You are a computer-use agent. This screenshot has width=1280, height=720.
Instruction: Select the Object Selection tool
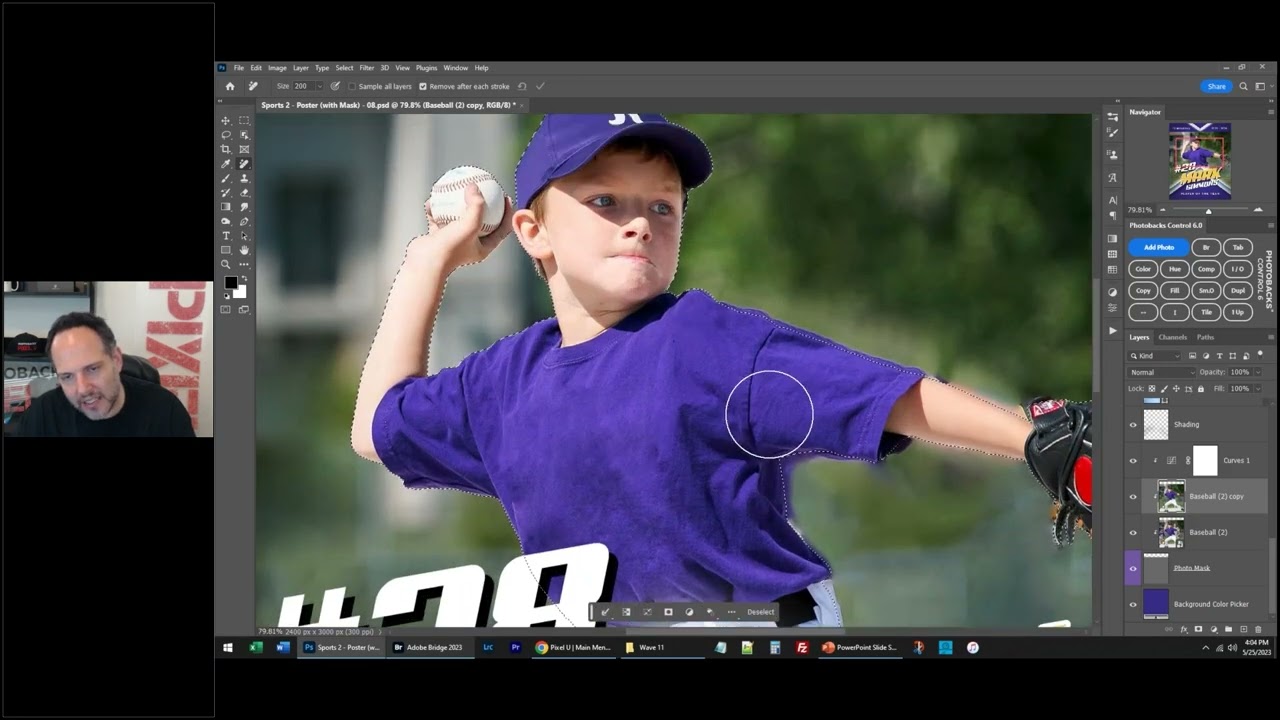(244, 135)
